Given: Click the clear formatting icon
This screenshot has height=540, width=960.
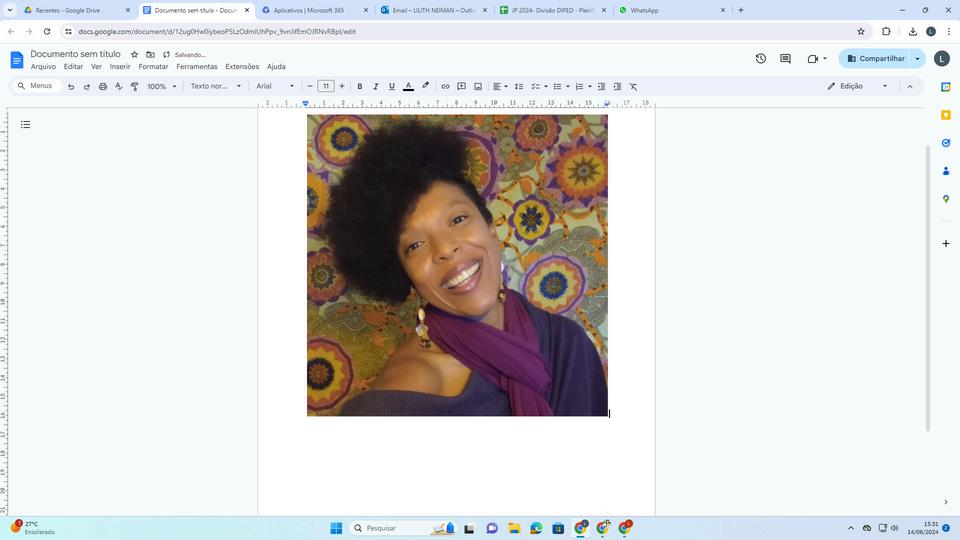Looking at the screenshot, I should (x=633, y=86).
